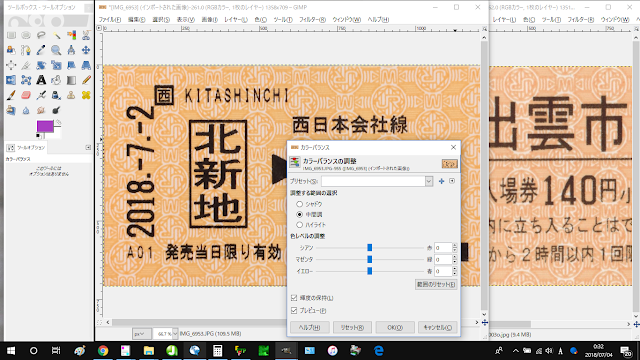The height and width of the screenshot is (360, 640).
Task: Select the Eraser tool
Action: point(26,95)
